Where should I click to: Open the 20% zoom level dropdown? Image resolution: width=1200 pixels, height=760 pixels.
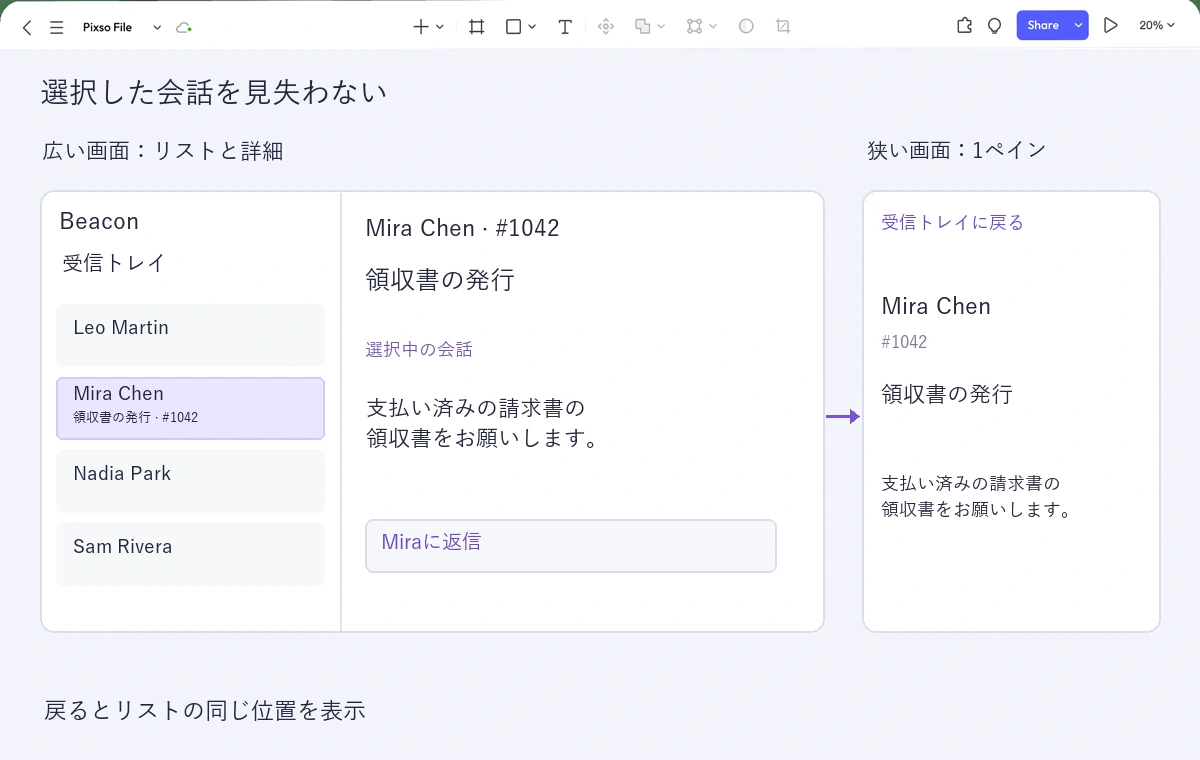1157,26
